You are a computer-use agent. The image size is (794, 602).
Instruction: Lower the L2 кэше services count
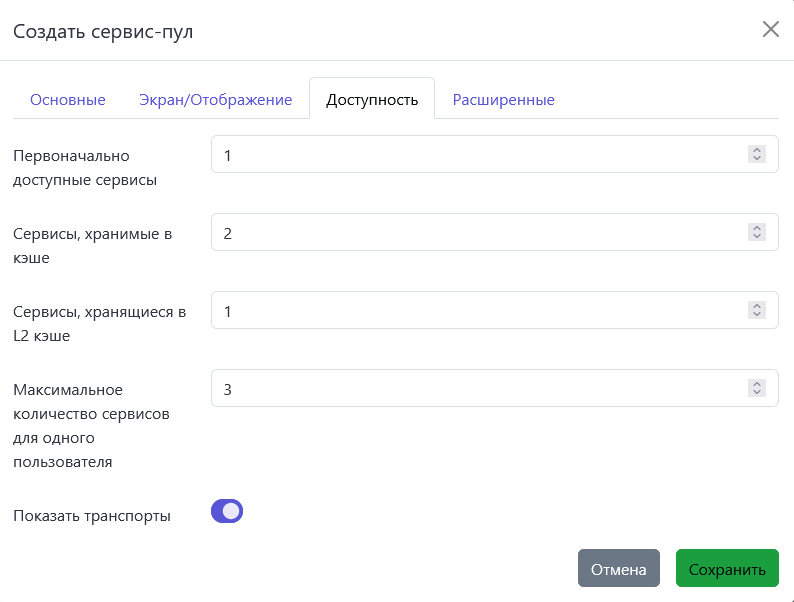click(757, 314)
